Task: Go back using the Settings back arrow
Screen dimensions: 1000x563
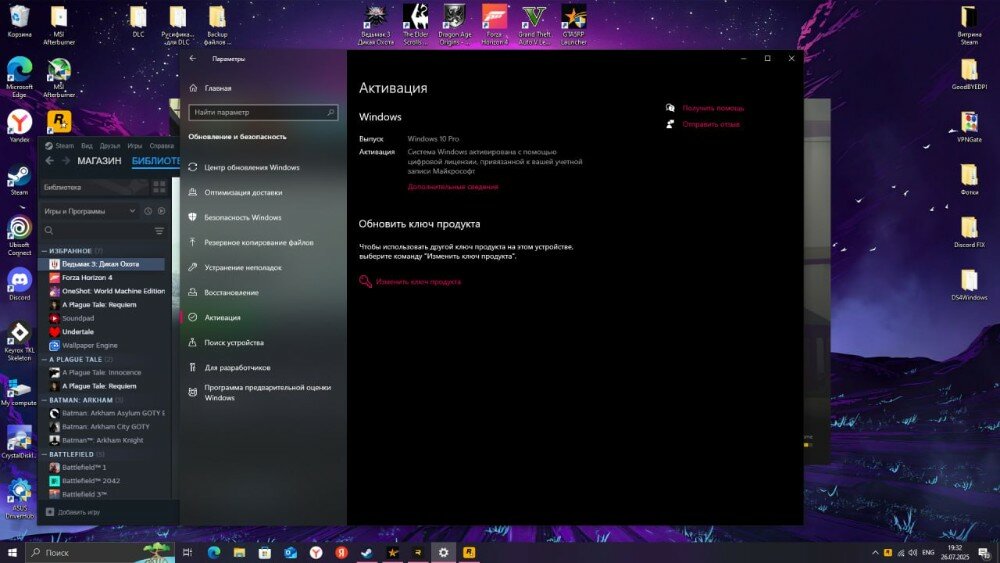Action: coord(193,58)
